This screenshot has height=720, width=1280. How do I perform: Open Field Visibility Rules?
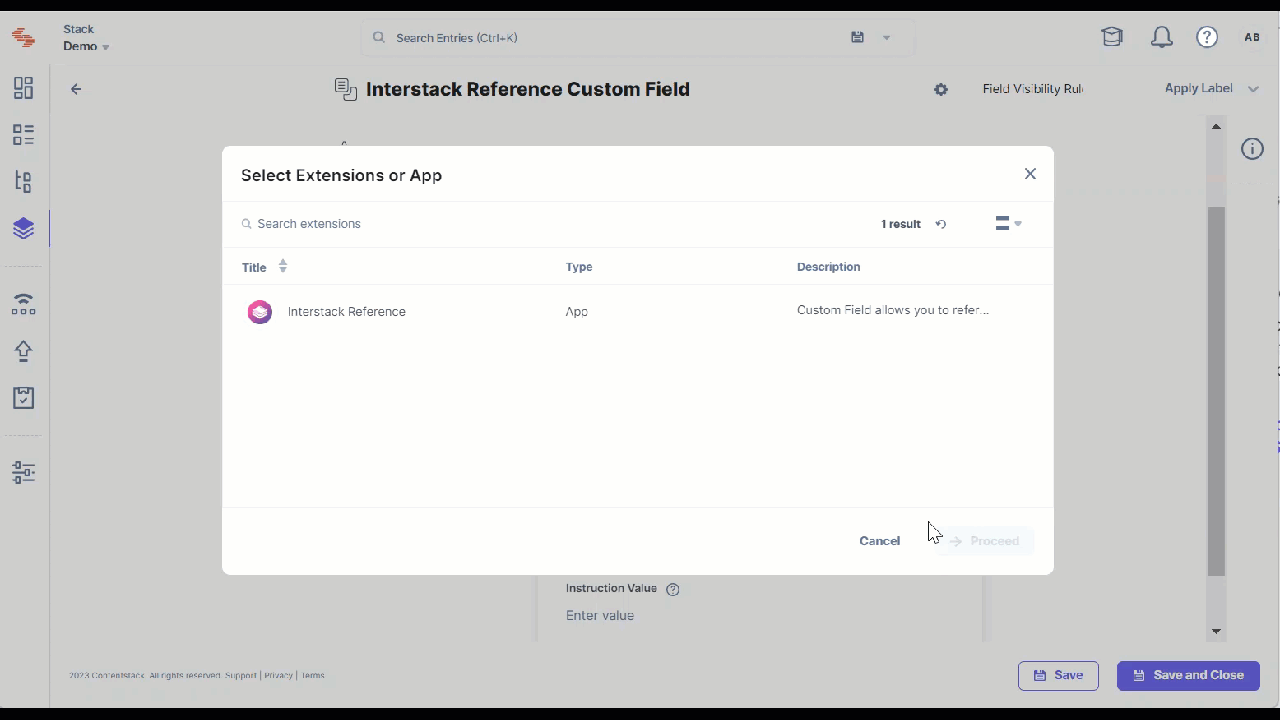[1033, 89]
